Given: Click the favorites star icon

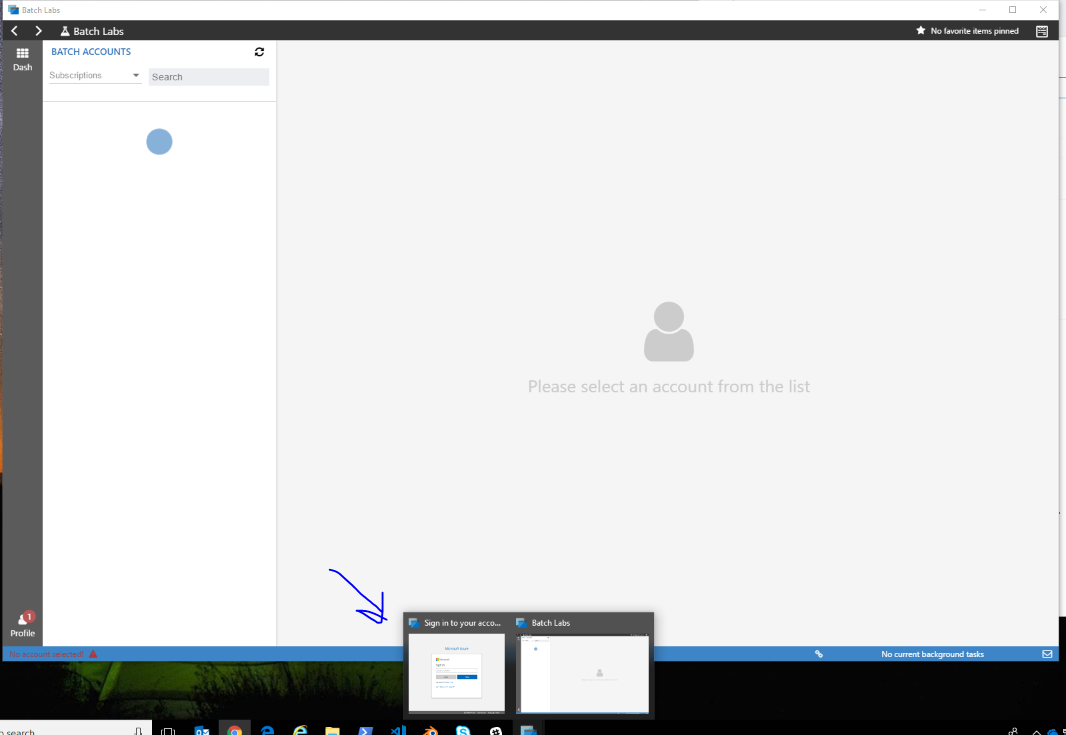Looking at the screenshot, I should coord(921,31).
